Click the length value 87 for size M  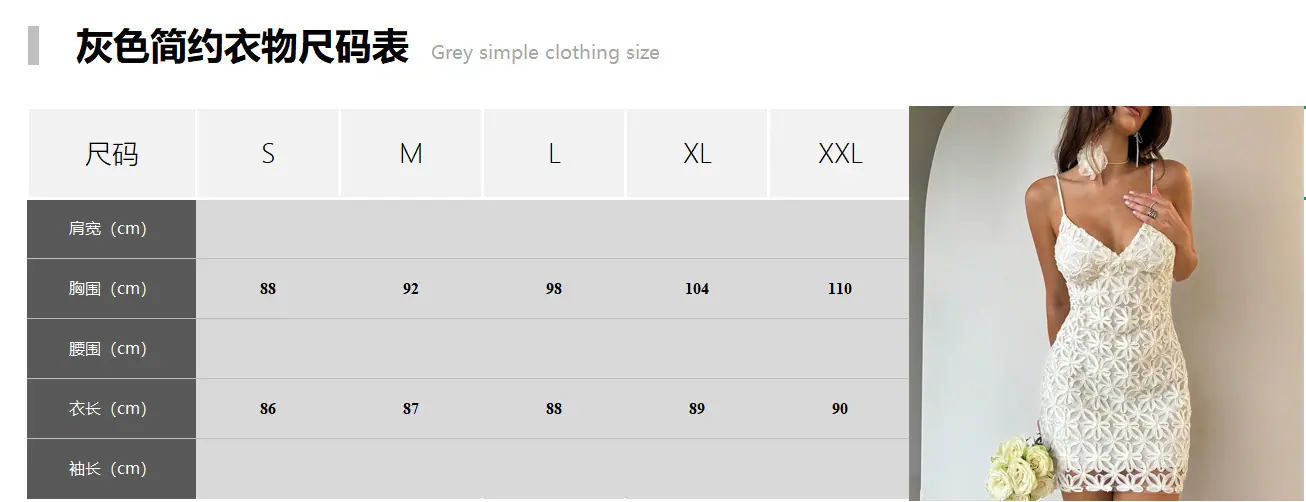(411, 409)
